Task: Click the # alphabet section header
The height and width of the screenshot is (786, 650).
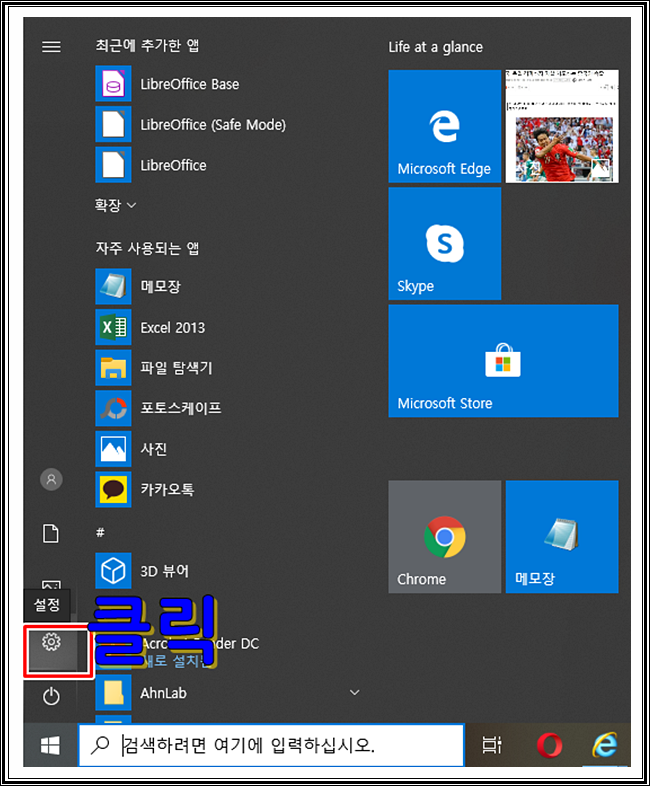Action: pos(100,532)
